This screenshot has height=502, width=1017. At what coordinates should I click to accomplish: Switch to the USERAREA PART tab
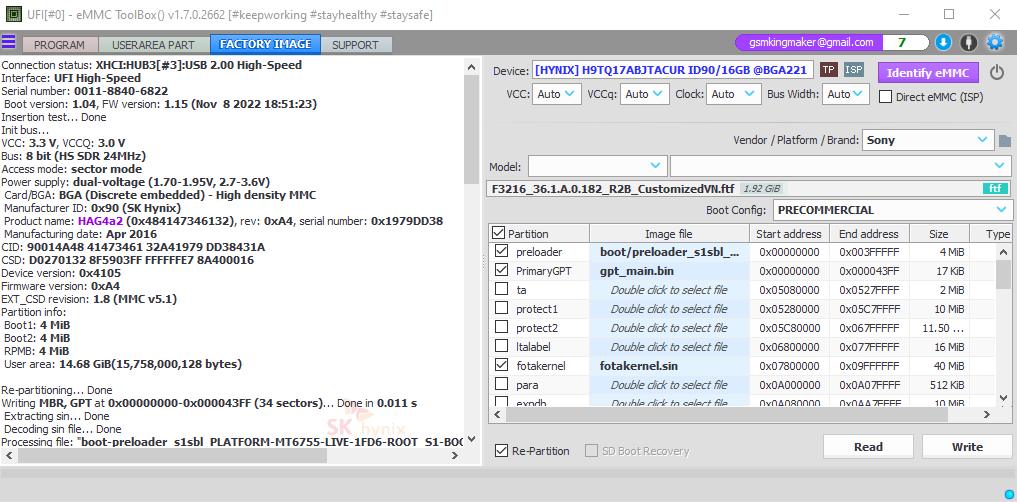tap(154, 45)
